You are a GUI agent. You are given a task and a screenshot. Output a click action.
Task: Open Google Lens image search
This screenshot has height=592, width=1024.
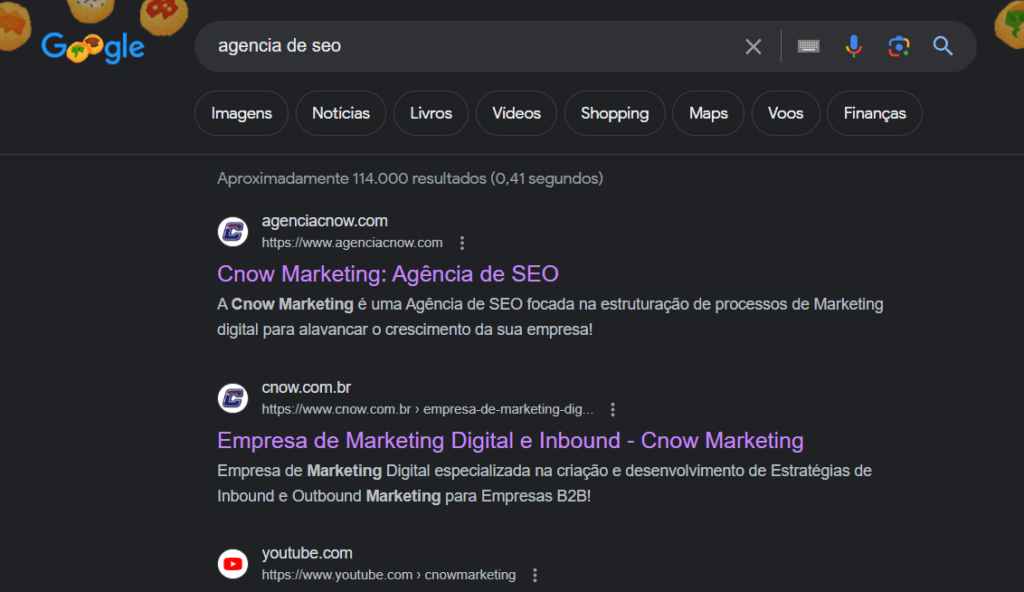pyautogui.click(x=899, y=46)
